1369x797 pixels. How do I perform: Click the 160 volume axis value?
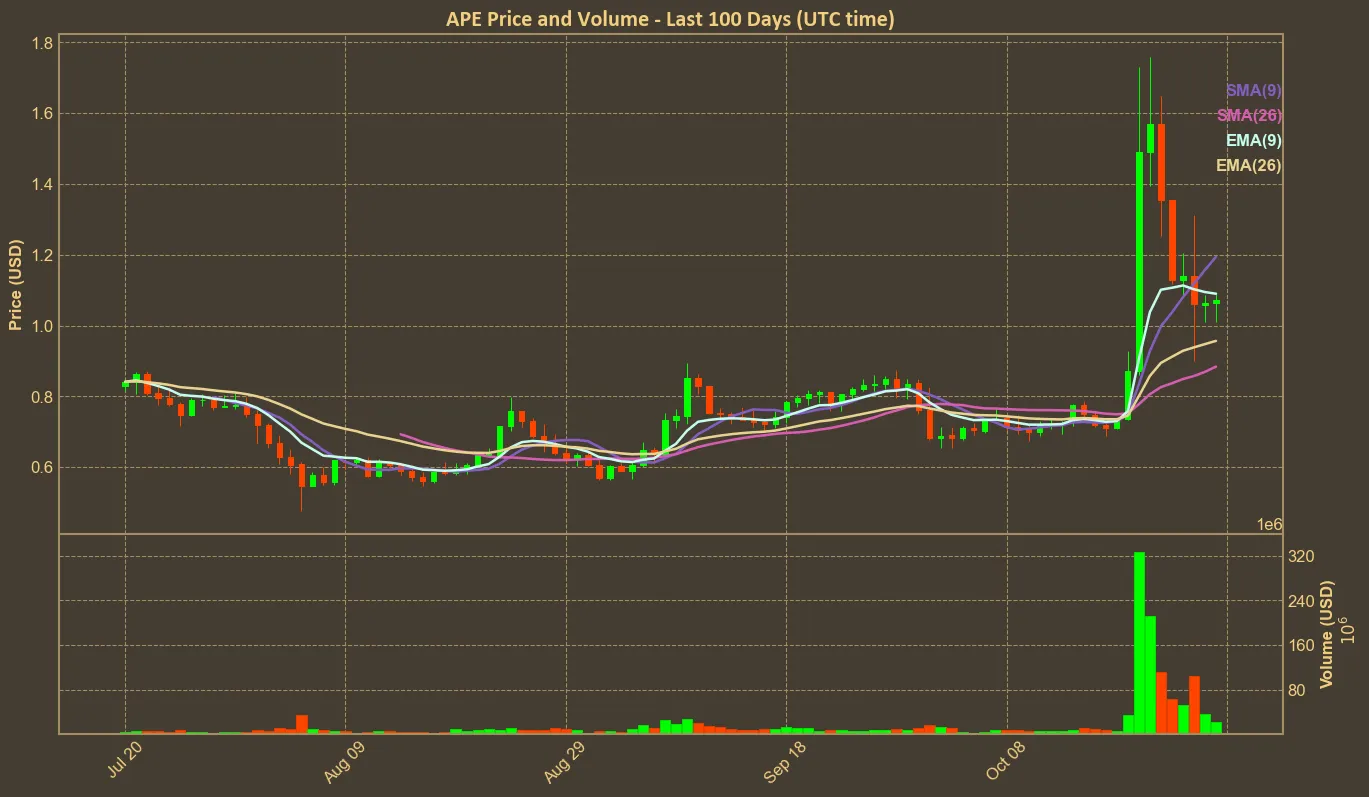click(1301, 645)
